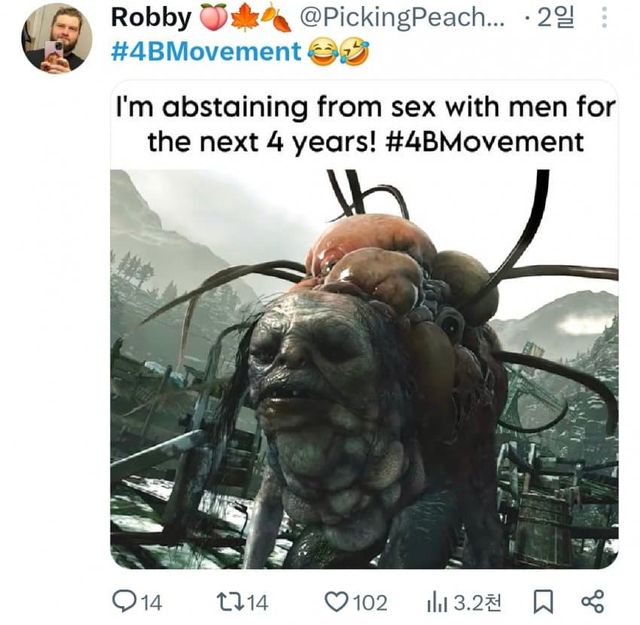Open the view analytics bar-chart icon
Image resolution: width=640 pixels, height=625 pixels.
(437, 601)
